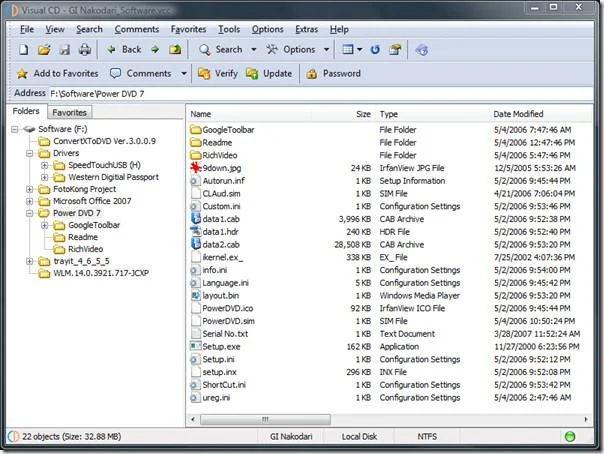Click the green status indicator in status bar
This screenshot has width=604, height=454.
570,436
